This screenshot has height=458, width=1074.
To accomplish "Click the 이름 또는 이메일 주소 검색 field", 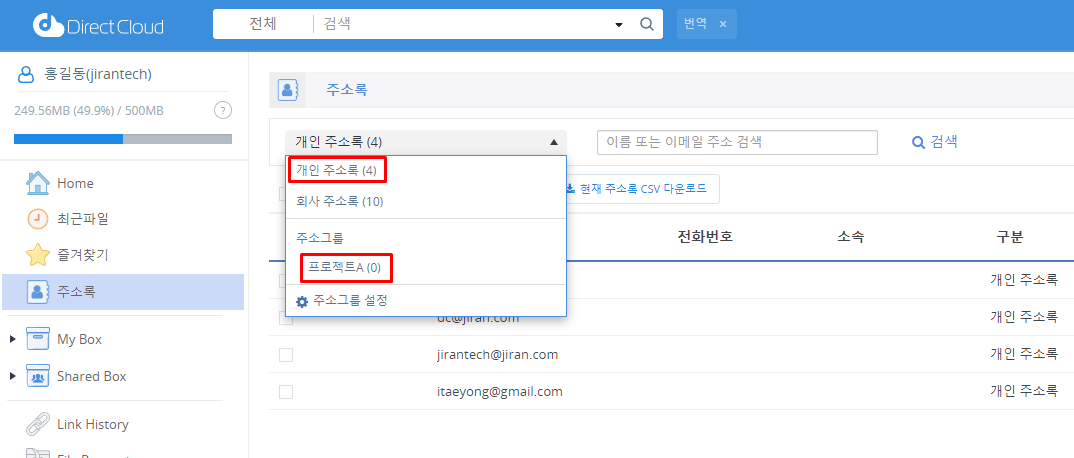I will (737, 142).
